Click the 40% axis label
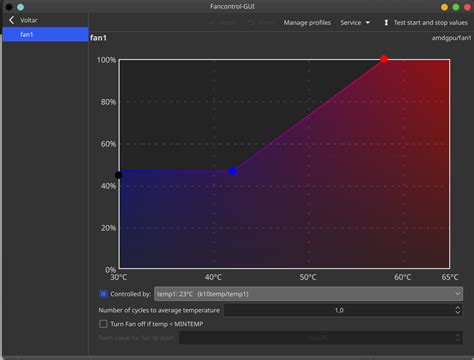The image size is (474, 360). [108, 186]
